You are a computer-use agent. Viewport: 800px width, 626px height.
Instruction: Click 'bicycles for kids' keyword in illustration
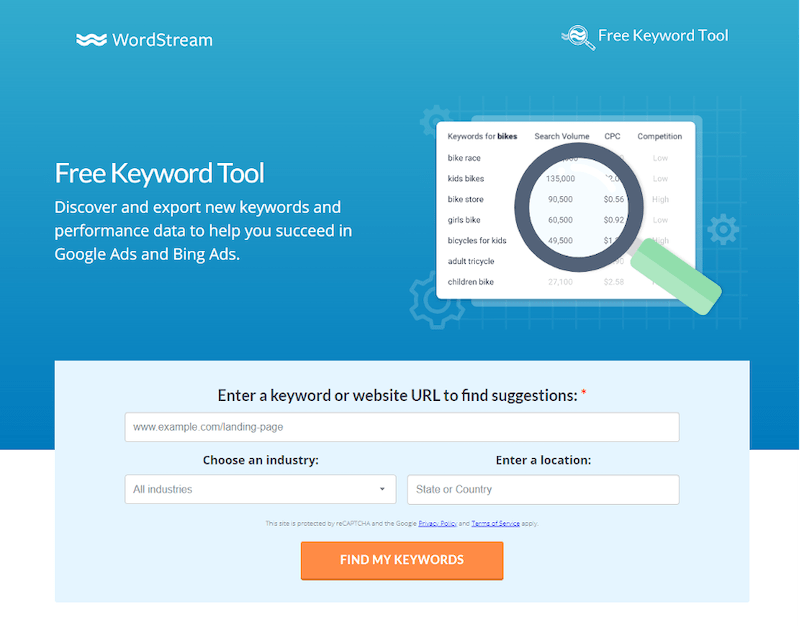tap(477, 240)
